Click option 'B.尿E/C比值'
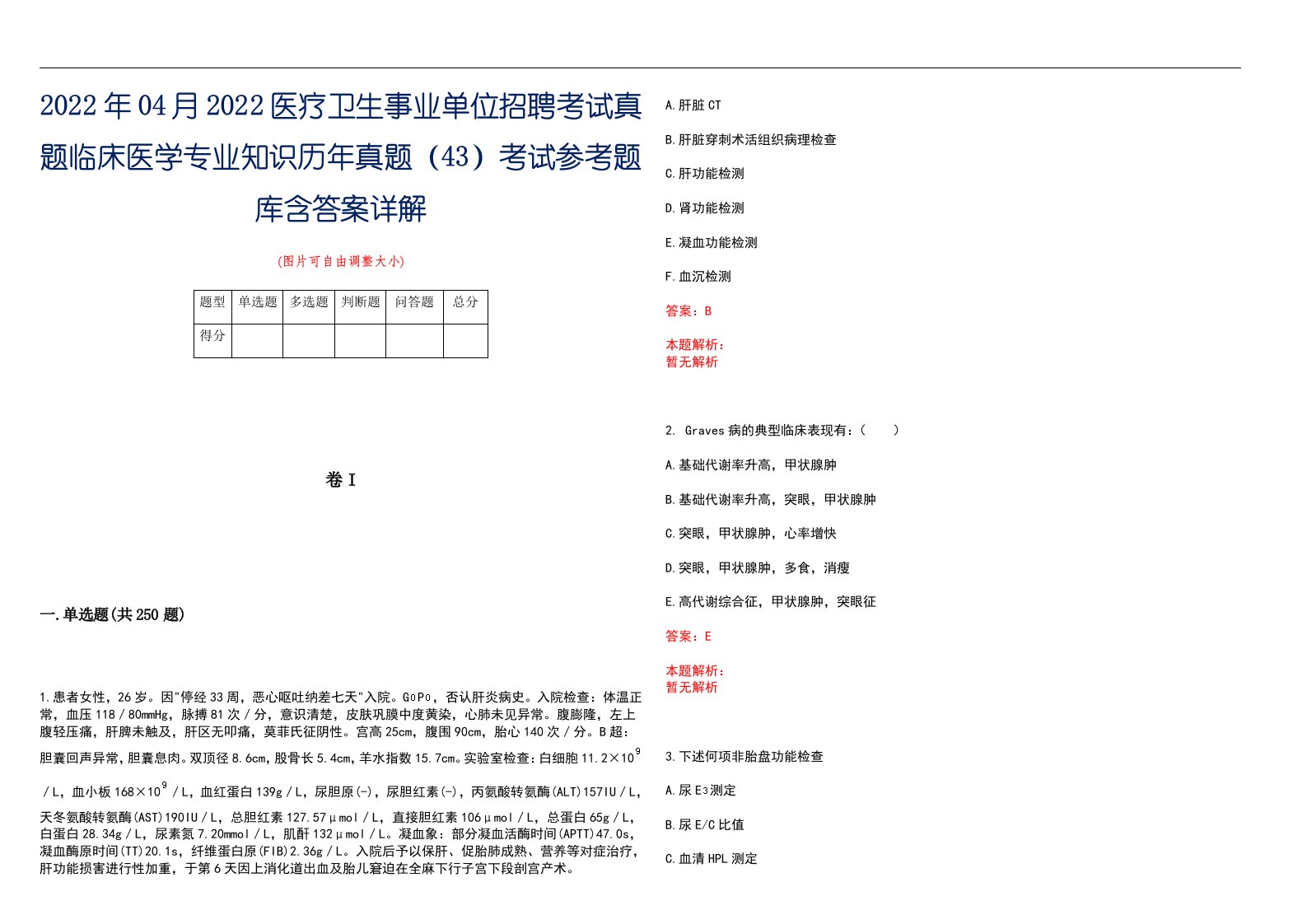 click(x=704, y=825)
